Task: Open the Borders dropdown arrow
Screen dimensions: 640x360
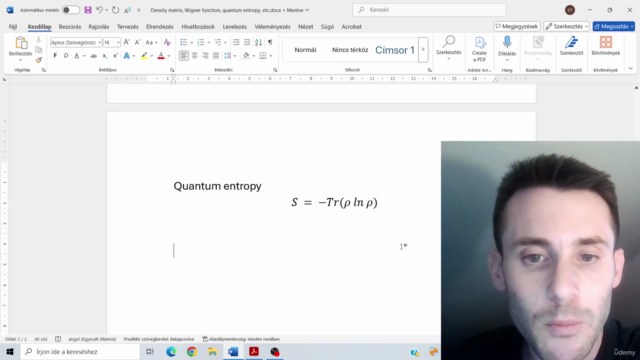Action: 271,56
